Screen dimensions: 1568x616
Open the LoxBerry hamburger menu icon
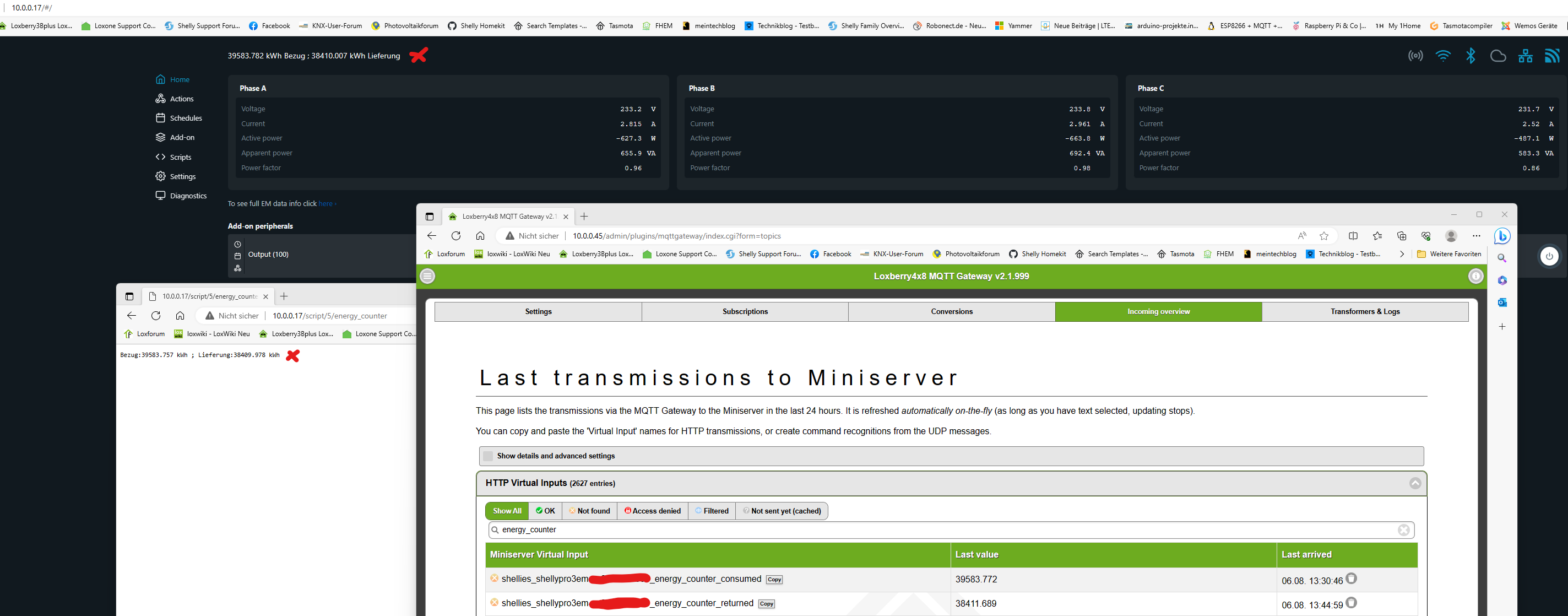pyautogui.click(x=428, y=277)
